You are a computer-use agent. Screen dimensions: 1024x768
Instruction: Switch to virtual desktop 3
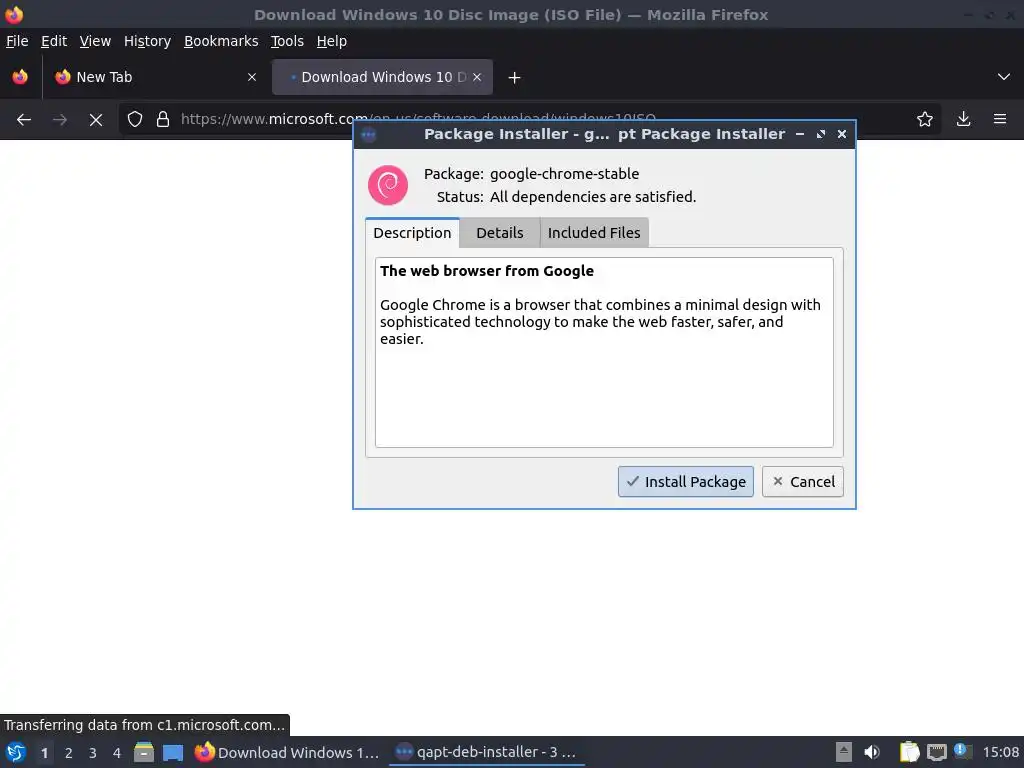click(93, 753)
